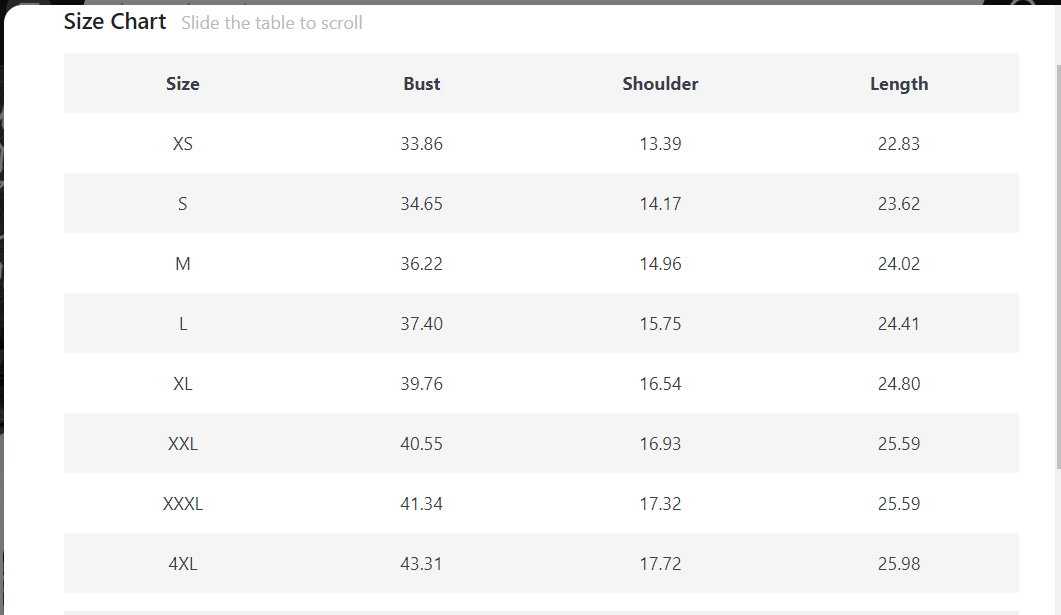1061x615 pixels.
Task: Click the Length column header
Action: [x=899, y=84]
